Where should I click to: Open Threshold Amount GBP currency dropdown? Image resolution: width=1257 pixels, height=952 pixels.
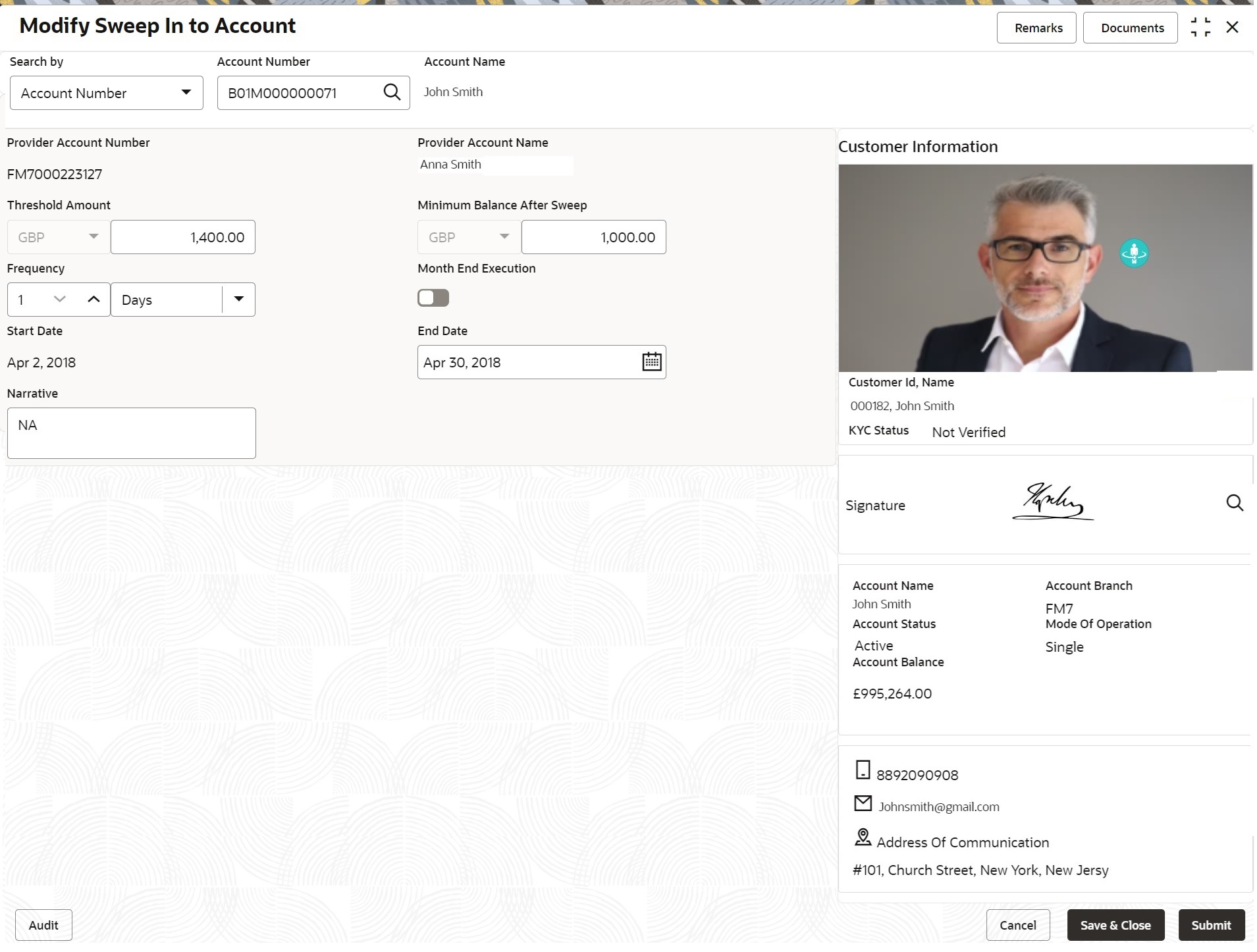coord(58,237)
